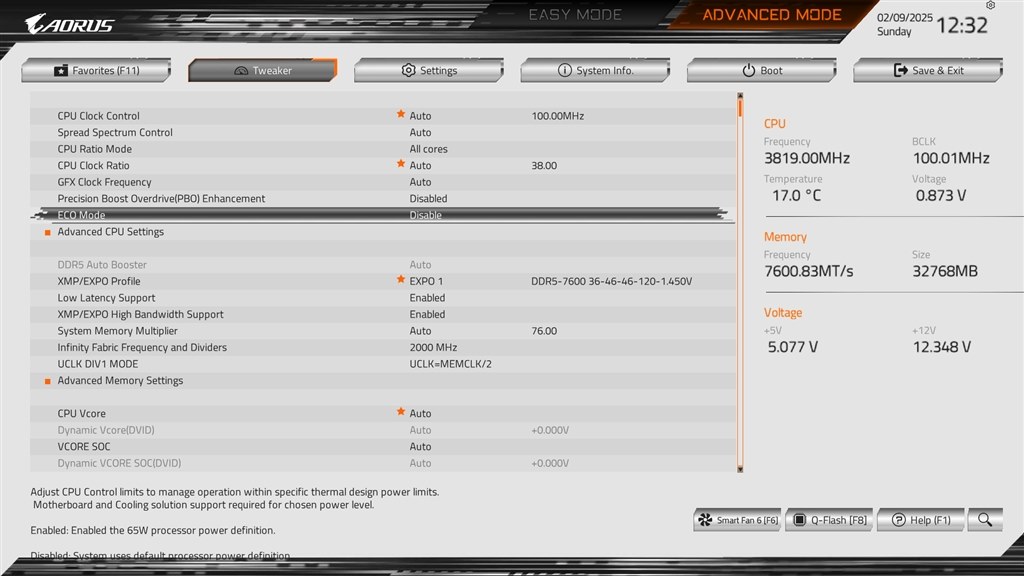Click the 7600.83MT/s memory frequency reading
Viewport: 1024px width, 576px height.
[x=808, y=271]
